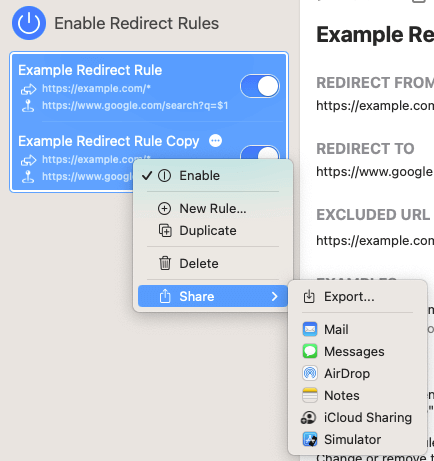Select the Example Redirect Rule entry
Screen dimensions: 434x461
point(149,87)
